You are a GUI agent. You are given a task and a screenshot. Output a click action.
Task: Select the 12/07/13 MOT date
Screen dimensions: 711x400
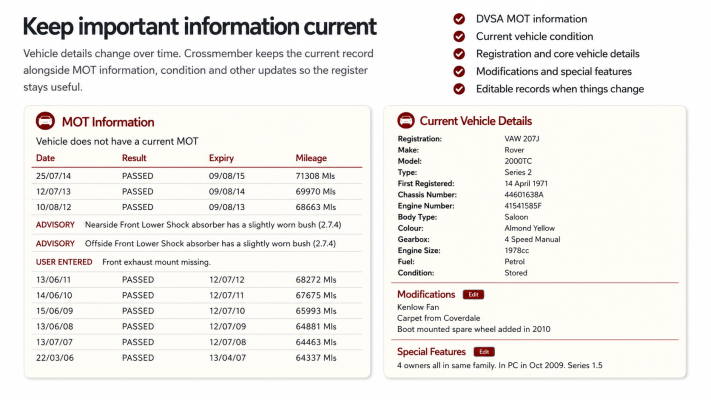(54, 191)
